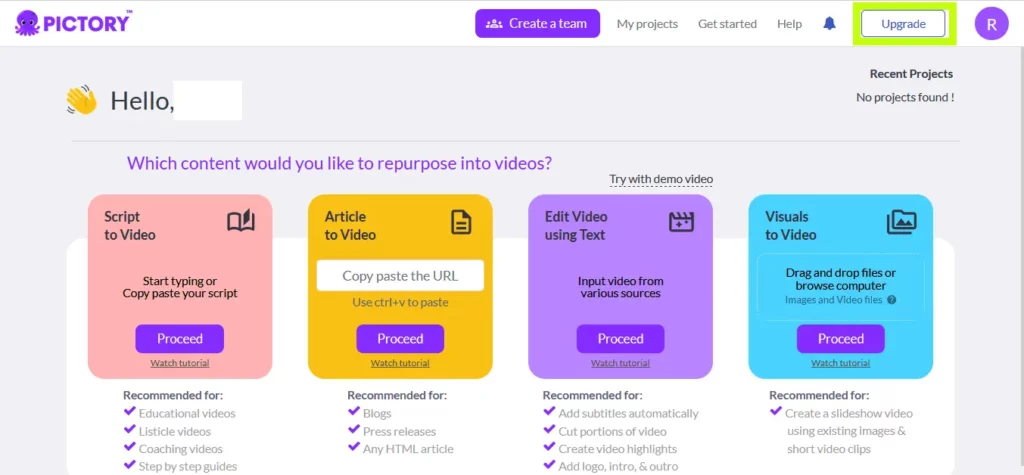
Task: Click the Drag and drop files area
Action: pos(840,287)
